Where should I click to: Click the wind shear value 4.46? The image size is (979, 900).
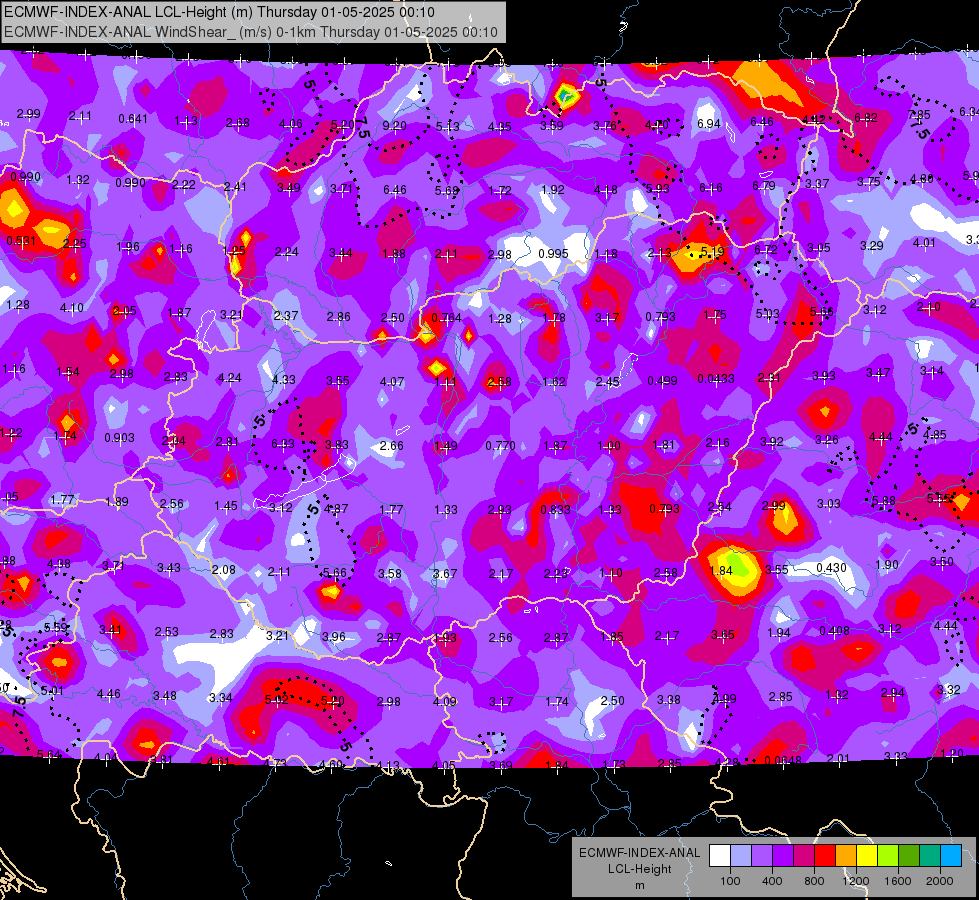pyautogui.click(x=109, y=694)
